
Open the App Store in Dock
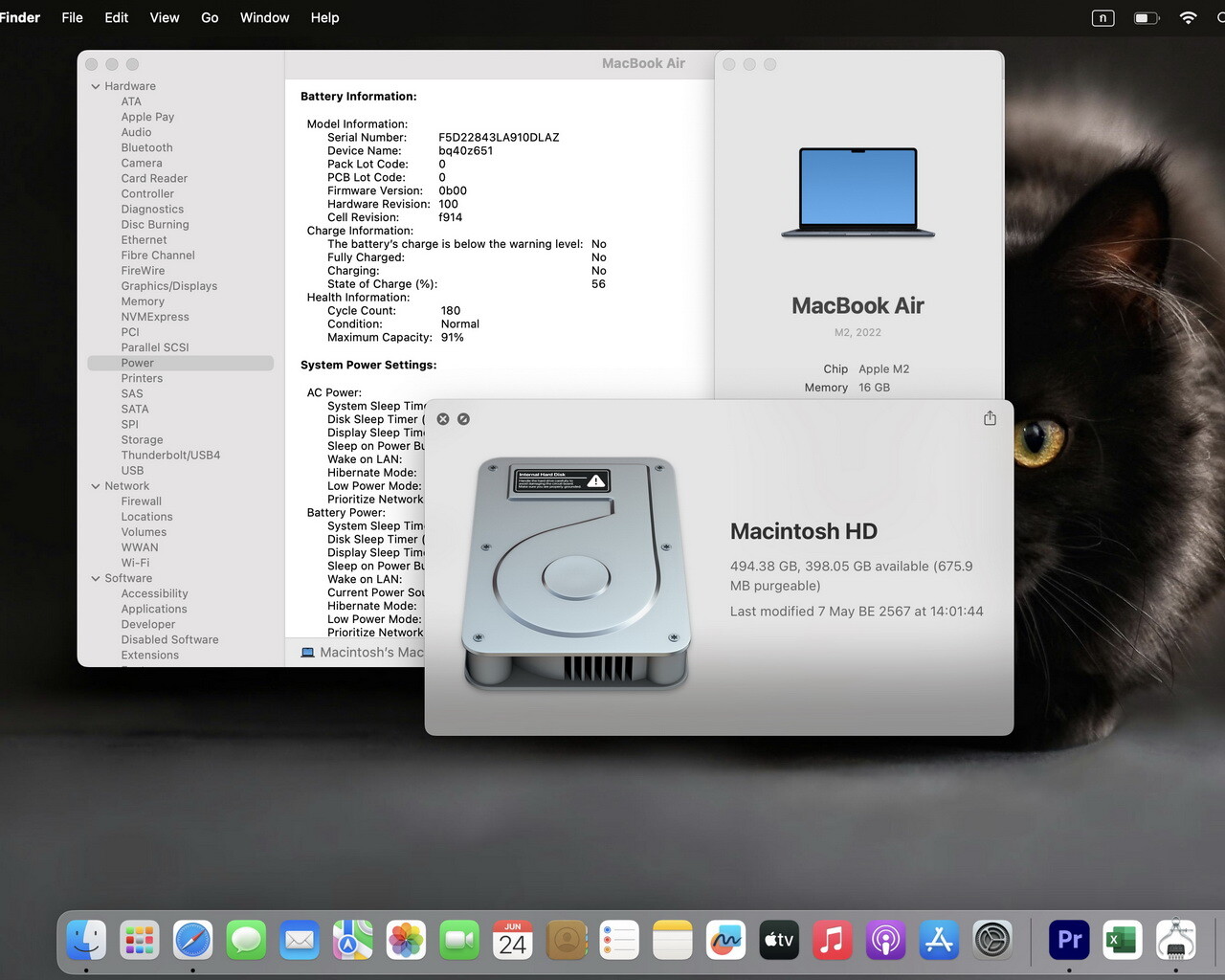tap(939, 940)
